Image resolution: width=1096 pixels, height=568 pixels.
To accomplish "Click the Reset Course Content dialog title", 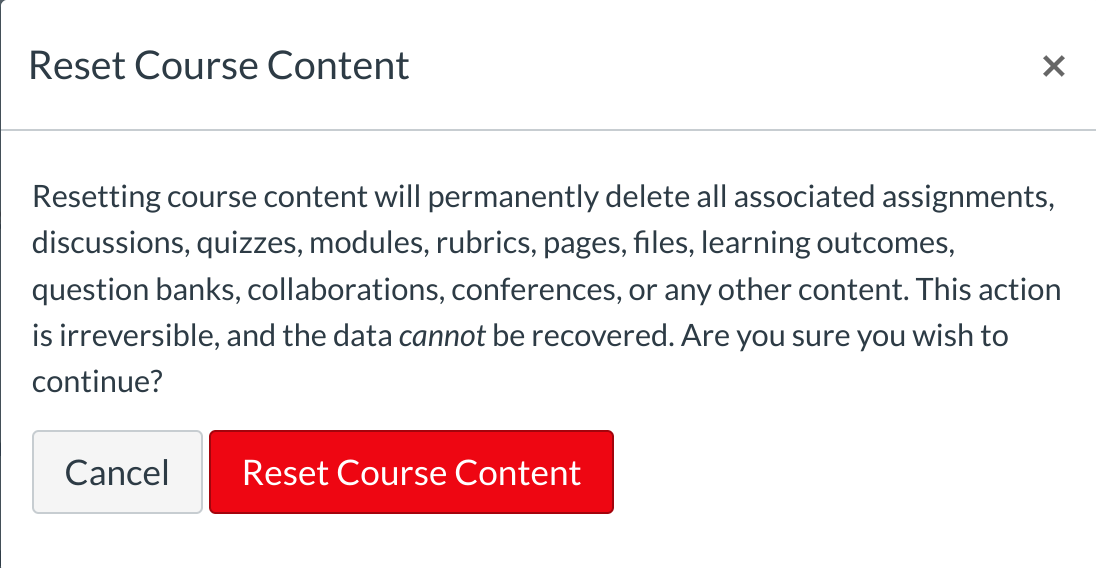I will pyautogui.click(x=219, y=66).
